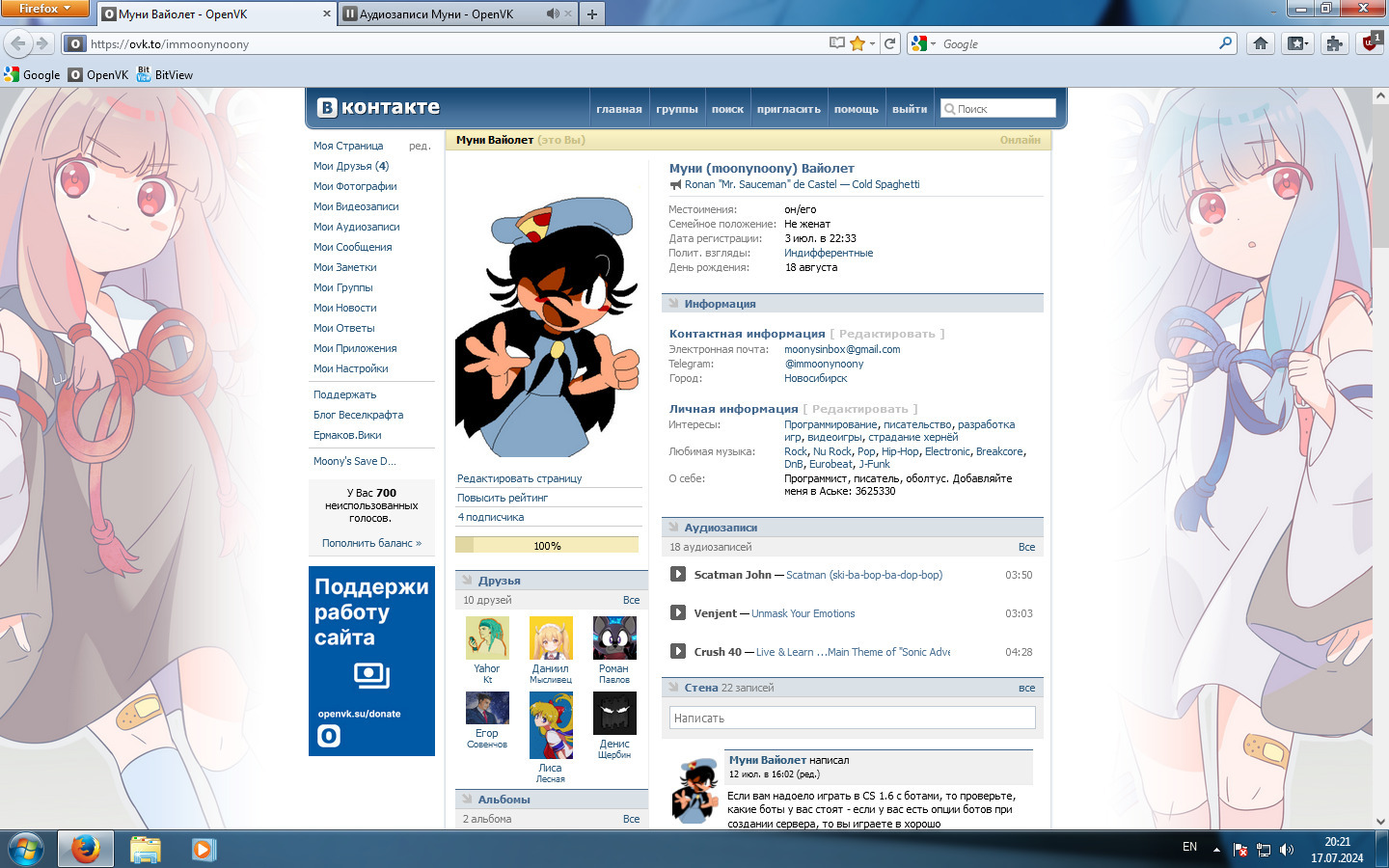Open the Firefox home page
This screenshot has width=1389, height=868.
(1261, 43)
